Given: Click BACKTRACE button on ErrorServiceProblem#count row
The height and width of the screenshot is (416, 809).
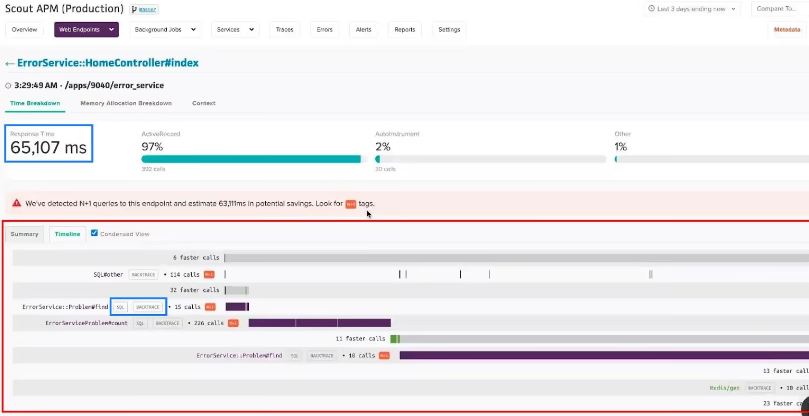Looking at the screenshot, I should tap(168, 323).
